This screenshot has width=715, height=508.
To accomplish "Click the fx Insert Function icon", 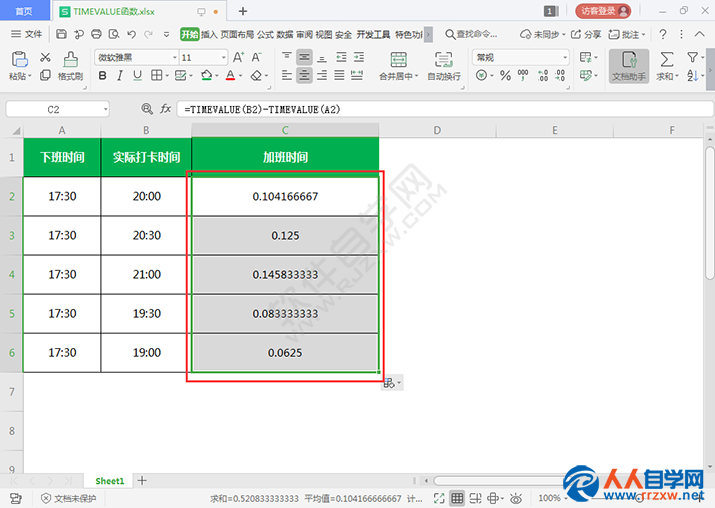I will [x=166, y=109].
